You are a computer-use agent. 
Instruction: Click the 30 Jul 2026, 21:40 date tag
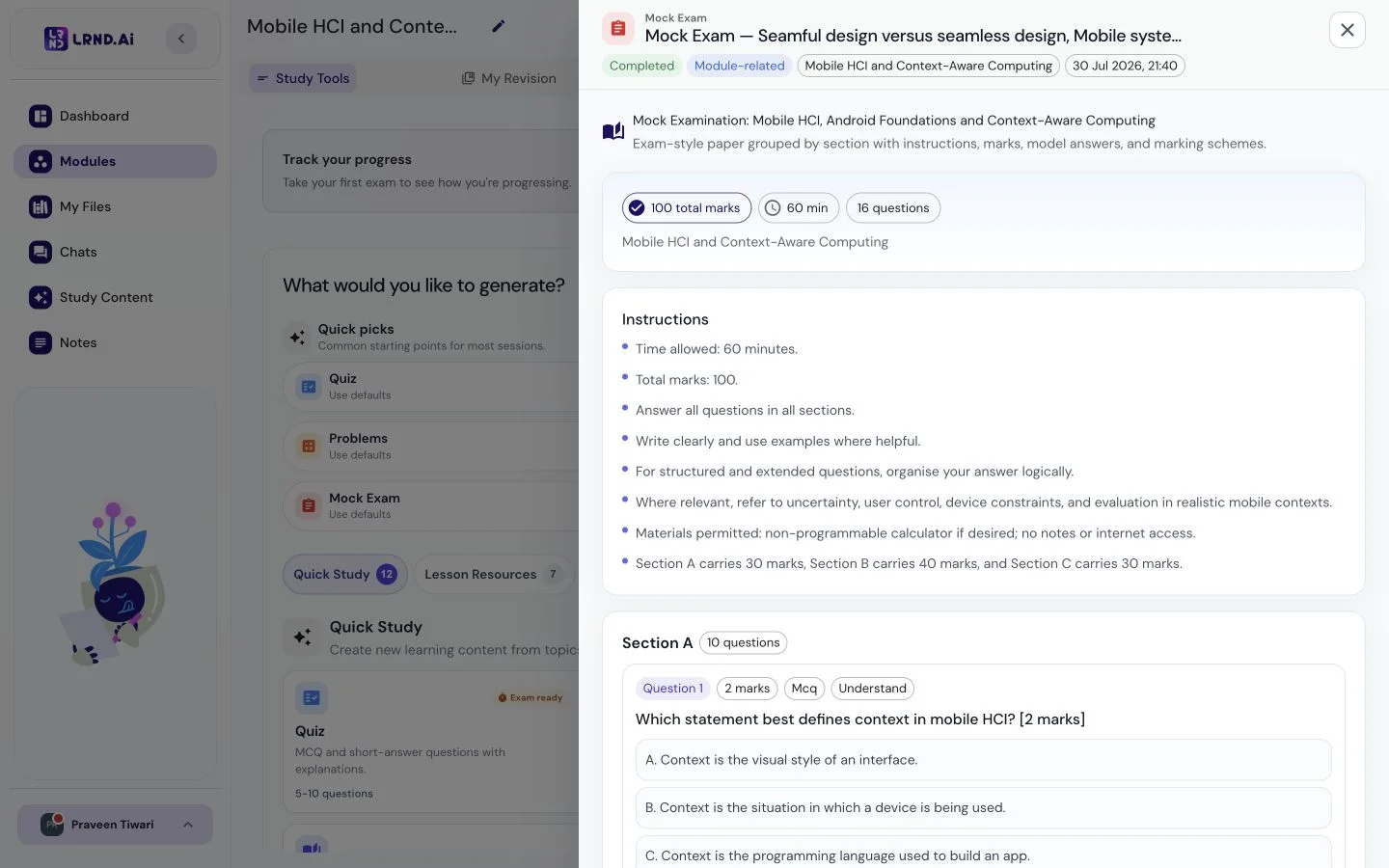coord(1125,66)
